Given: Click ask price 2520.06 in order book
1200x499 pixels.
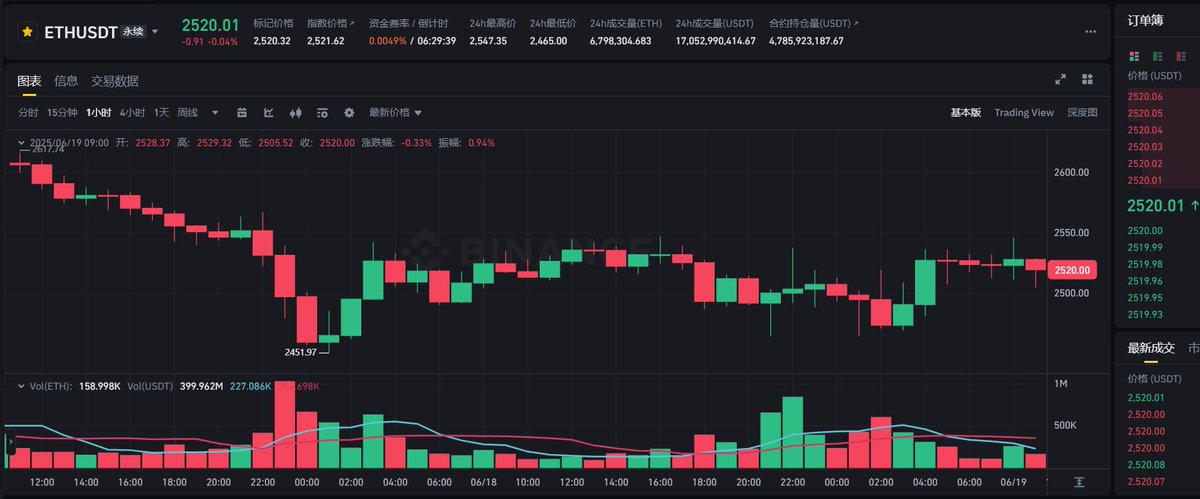Looking at the screenshot, I should (1144, 97).
